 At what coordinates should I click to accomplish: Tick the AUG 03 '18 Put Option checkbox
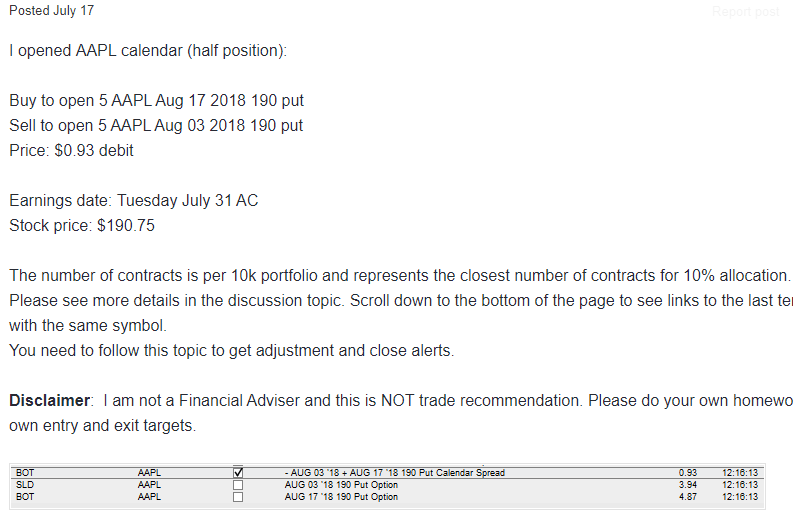[238, 485]
